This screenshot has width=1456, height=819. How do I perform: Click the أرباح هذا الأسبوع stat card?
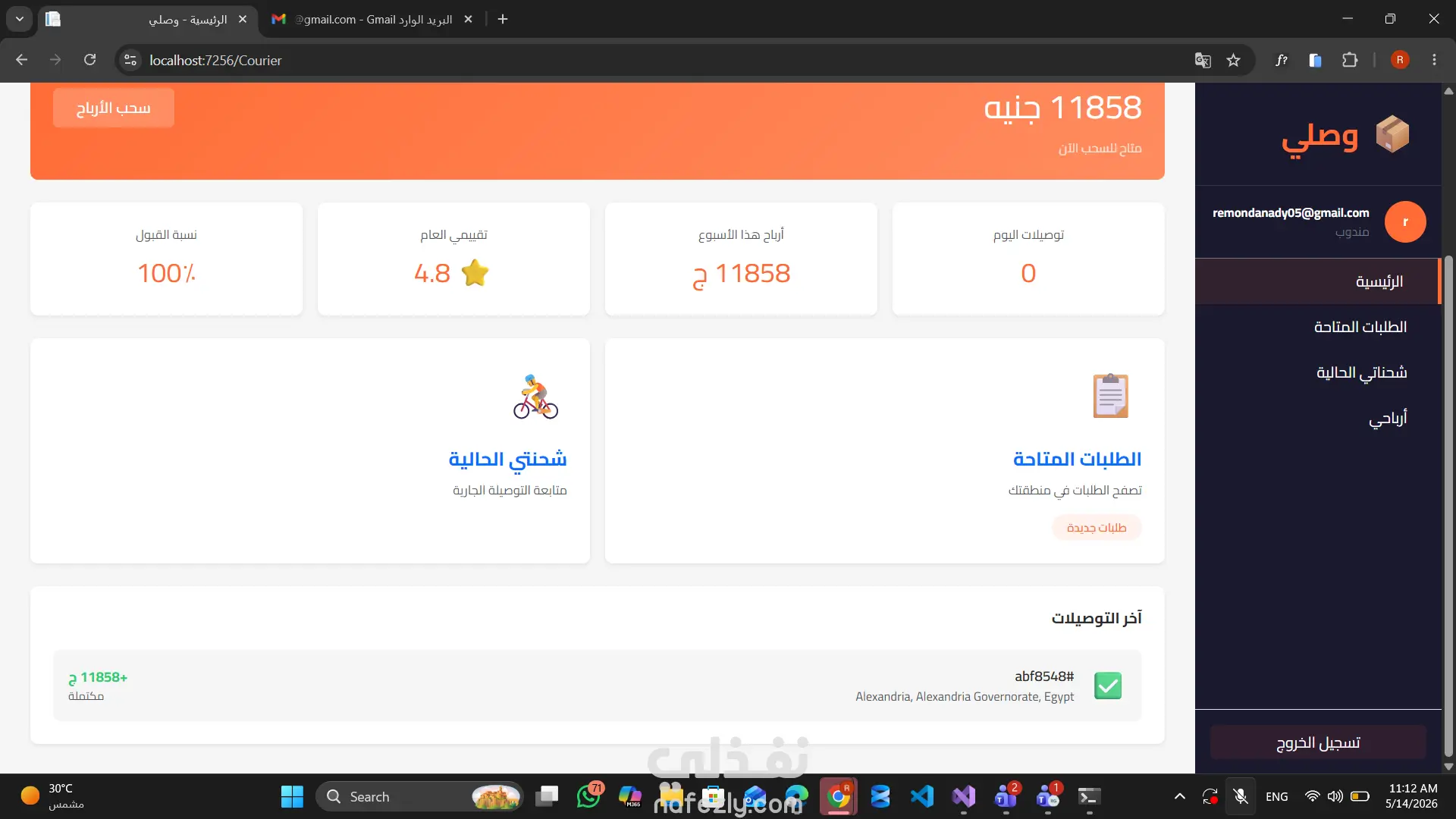pos(741,259)
